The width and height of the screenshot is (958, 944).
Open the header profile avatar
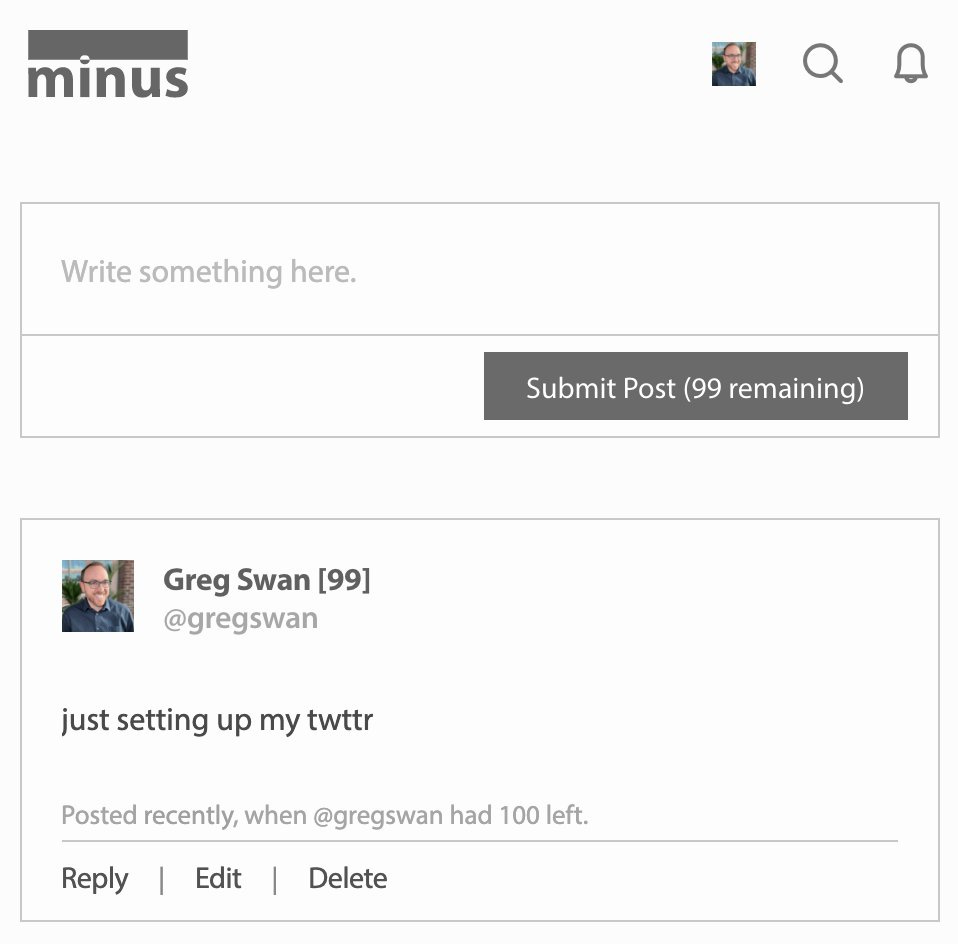(x=734, y=64)
